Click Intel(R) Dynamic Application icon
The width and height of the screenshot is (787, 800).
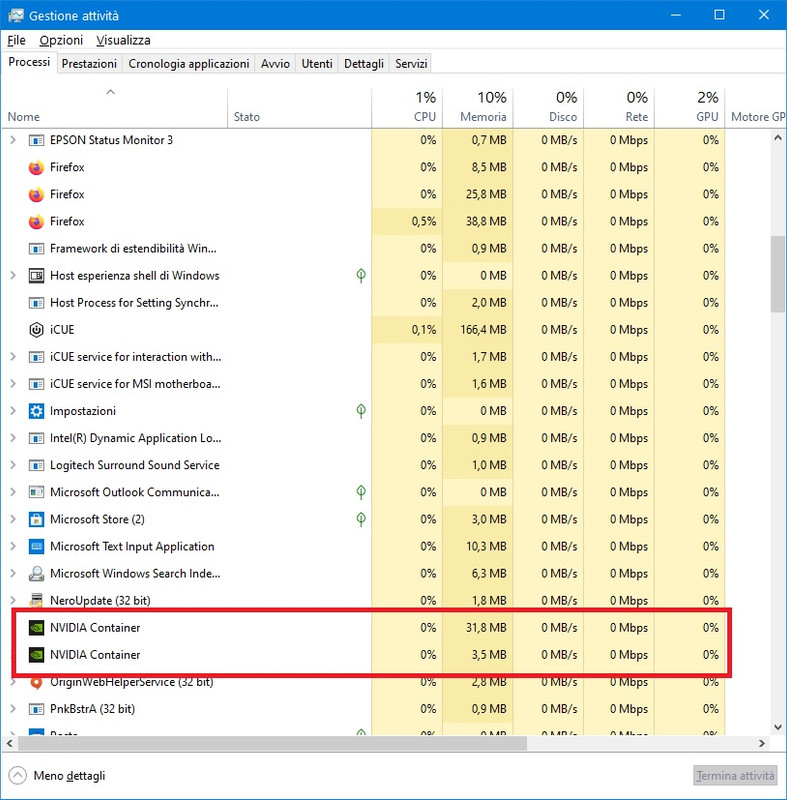coord(36,438)
